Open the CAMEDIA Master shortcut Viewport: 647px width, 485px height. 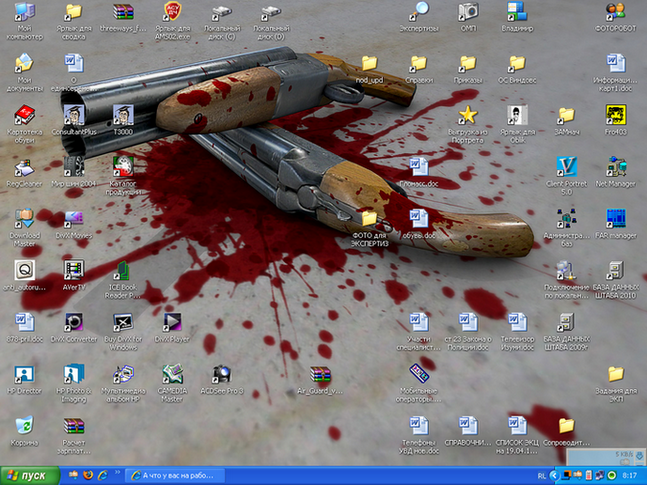(x=172, y=376)
